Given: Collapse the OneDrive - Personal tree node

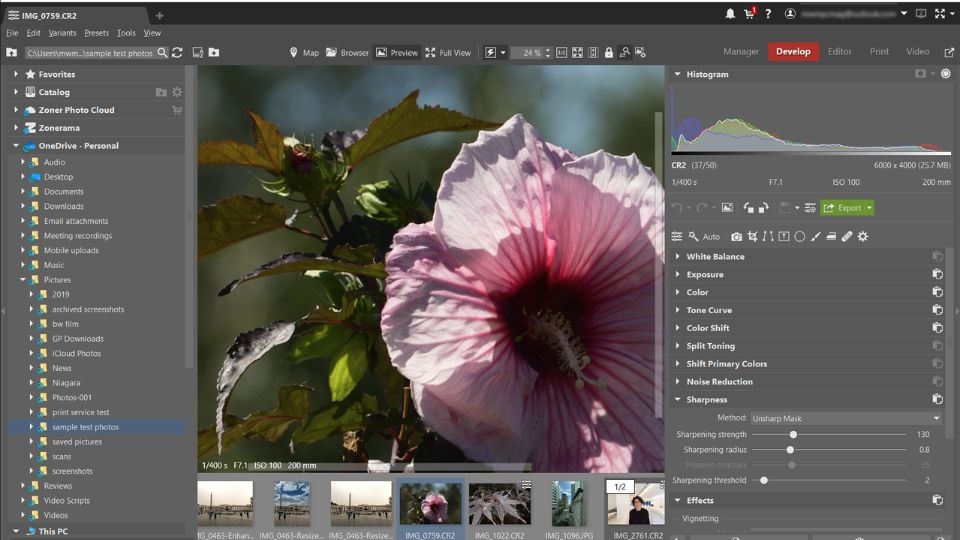Looking at the screenshot, I should click(x=16, y=146).
